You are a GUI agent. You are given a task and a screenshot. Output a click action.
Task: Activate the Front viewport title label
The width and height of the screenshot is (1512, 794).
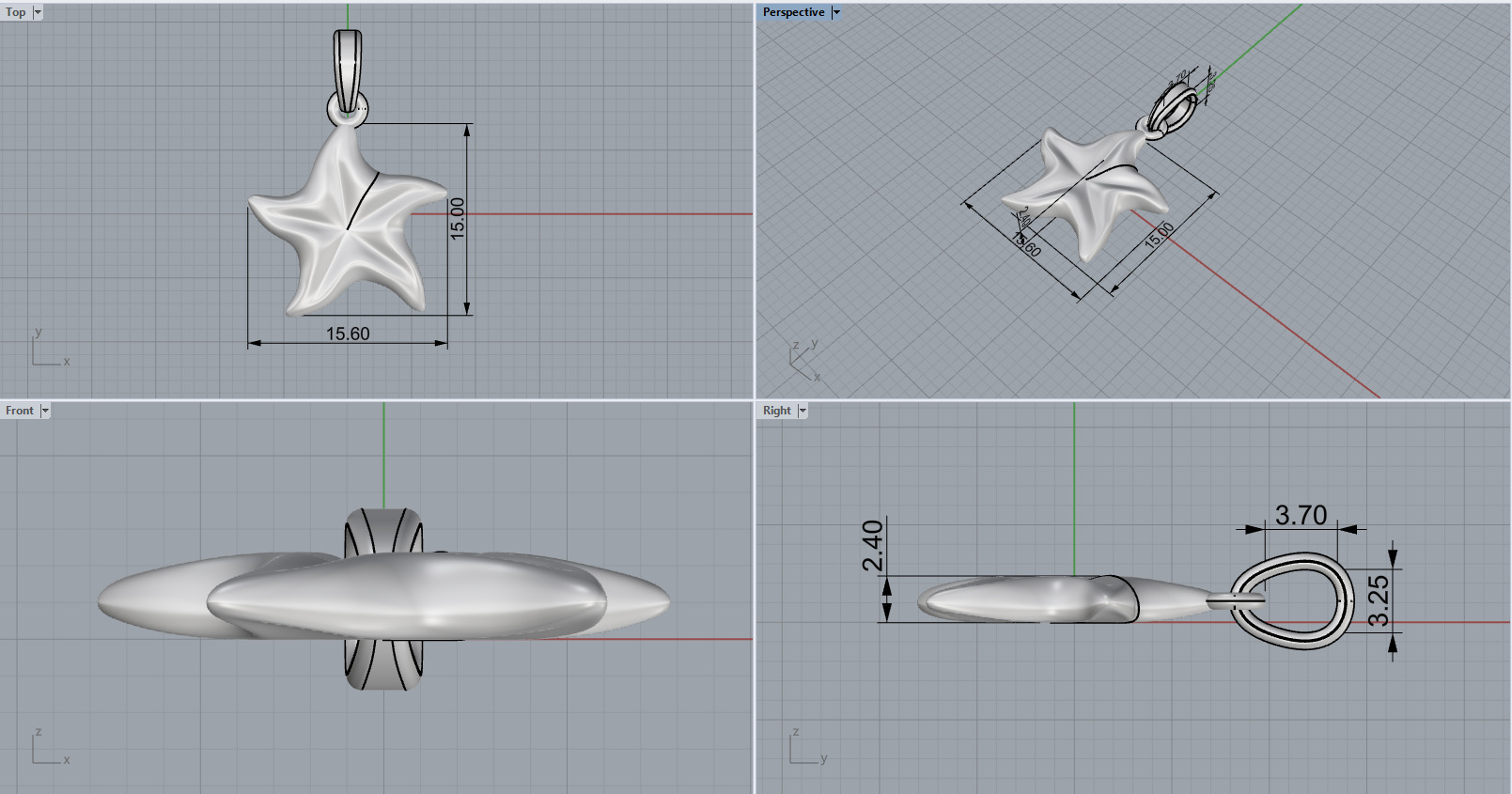click(x=19, y=411)
